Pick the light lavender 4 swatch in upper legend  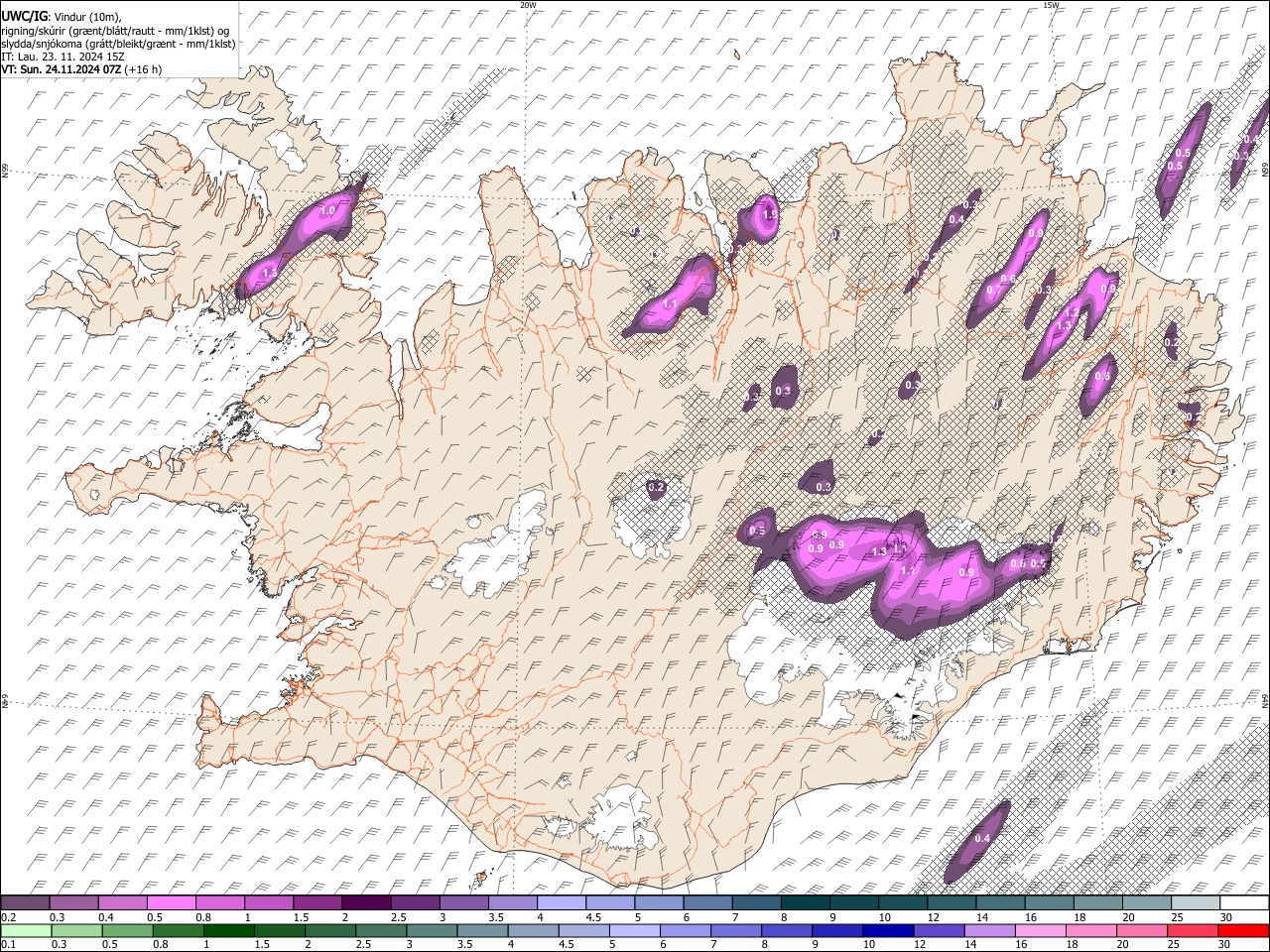click(x=560, y=903)
